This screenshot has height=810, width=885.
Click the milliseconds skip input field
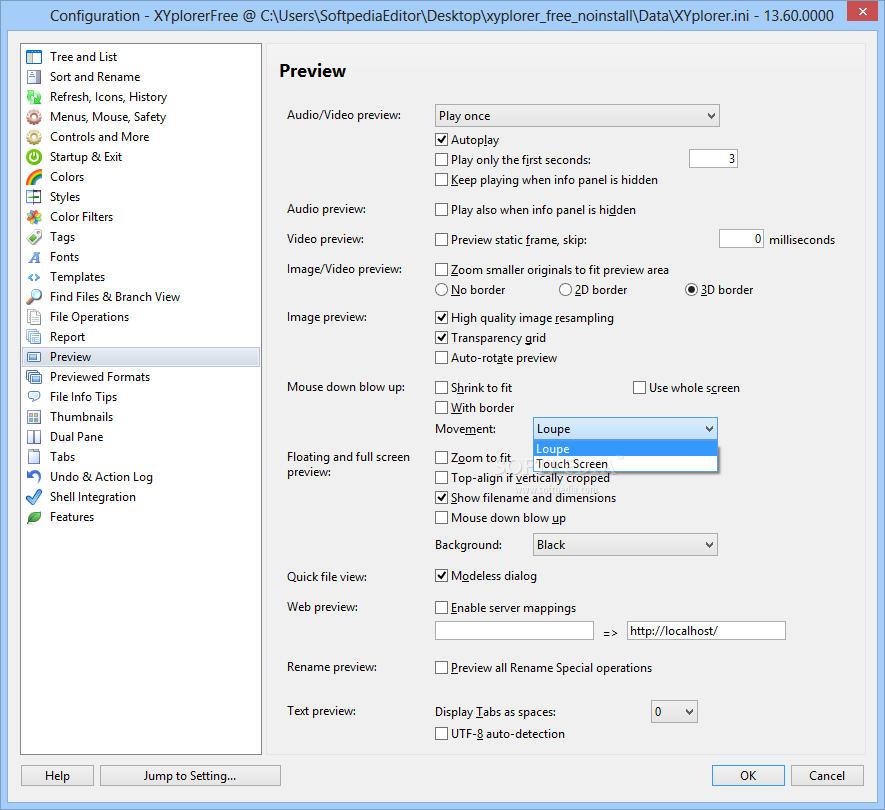(x=741, y=239)
